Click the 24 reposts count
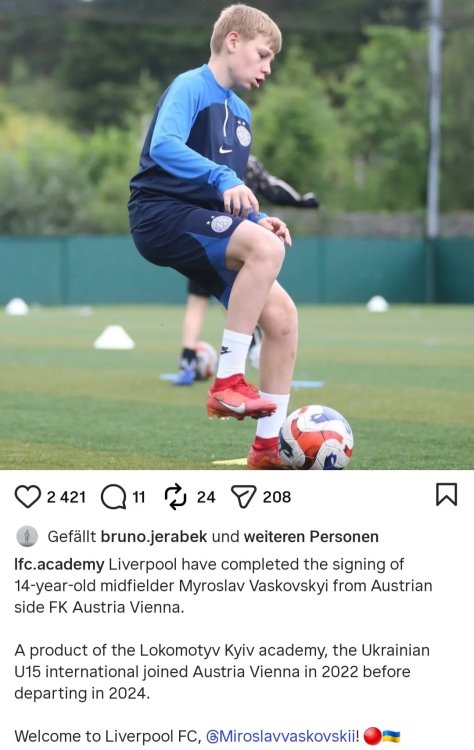Screen dimensions: 474x750 tap(206, 497)
